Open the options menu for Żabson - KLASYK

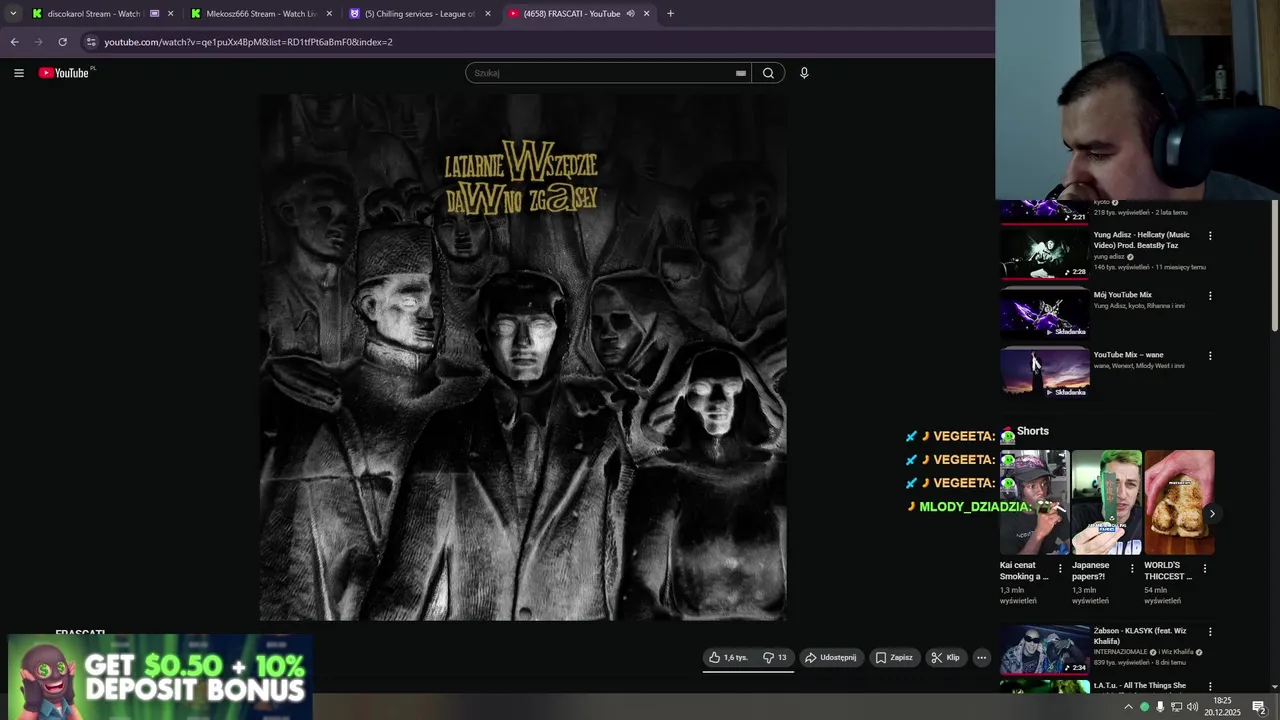point(1210,632)
